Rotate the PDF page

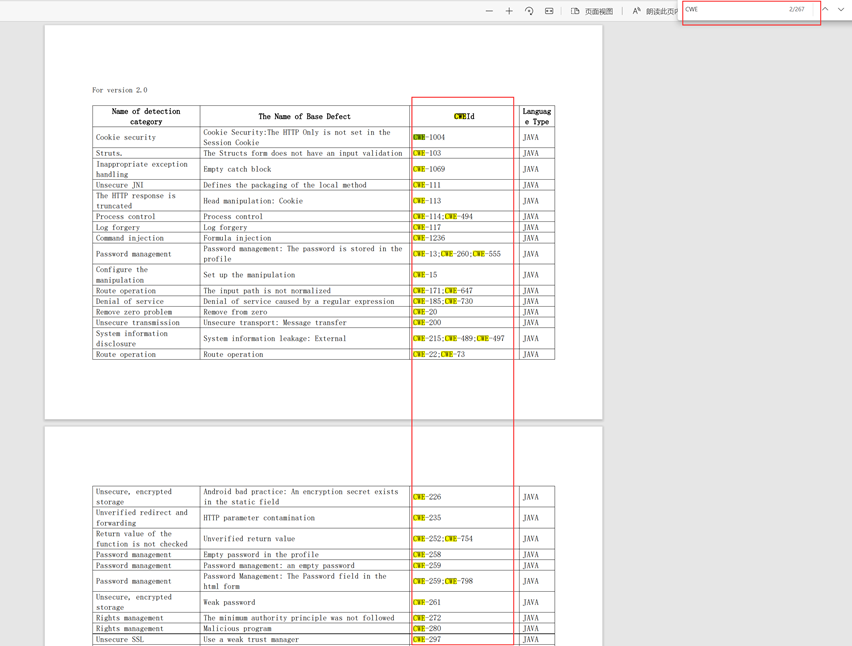[529, 11]
